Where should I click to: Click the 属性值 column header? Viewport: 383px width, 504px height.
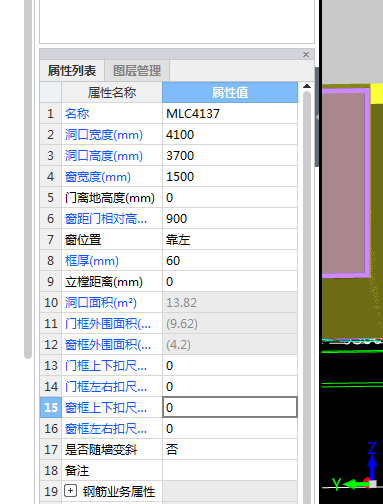[x=230, y=92]
